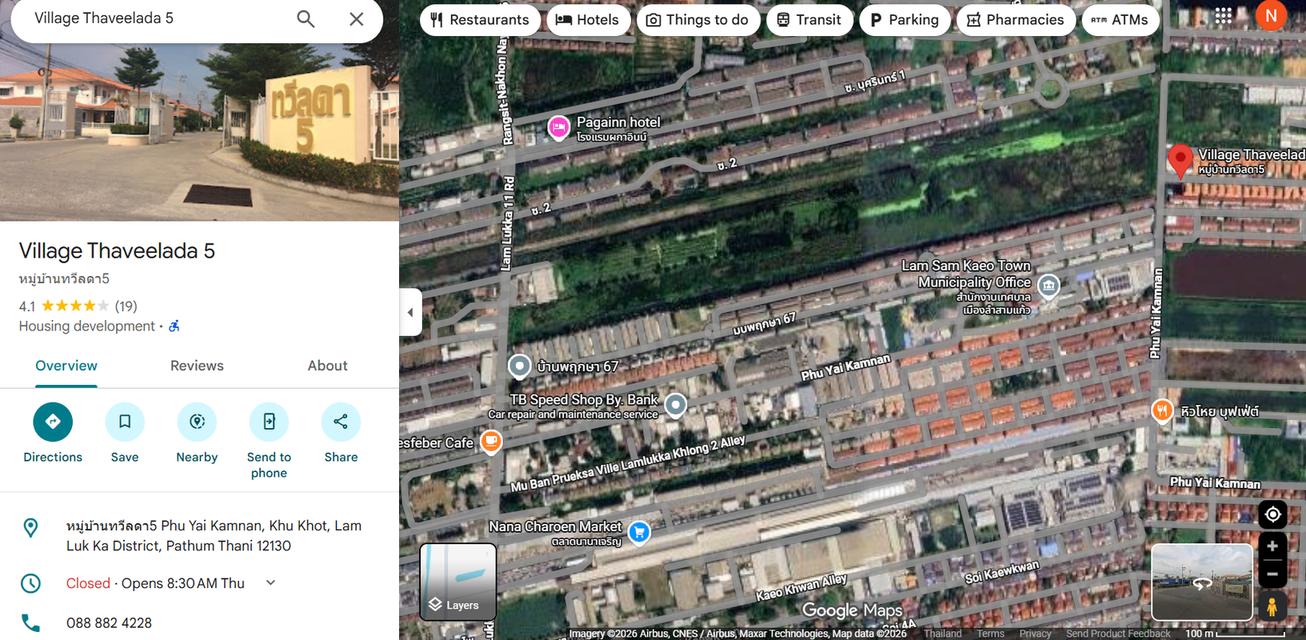Click the Send to phone icon
This screenshot has width=1306, height=640.
[x=269, y=422]
